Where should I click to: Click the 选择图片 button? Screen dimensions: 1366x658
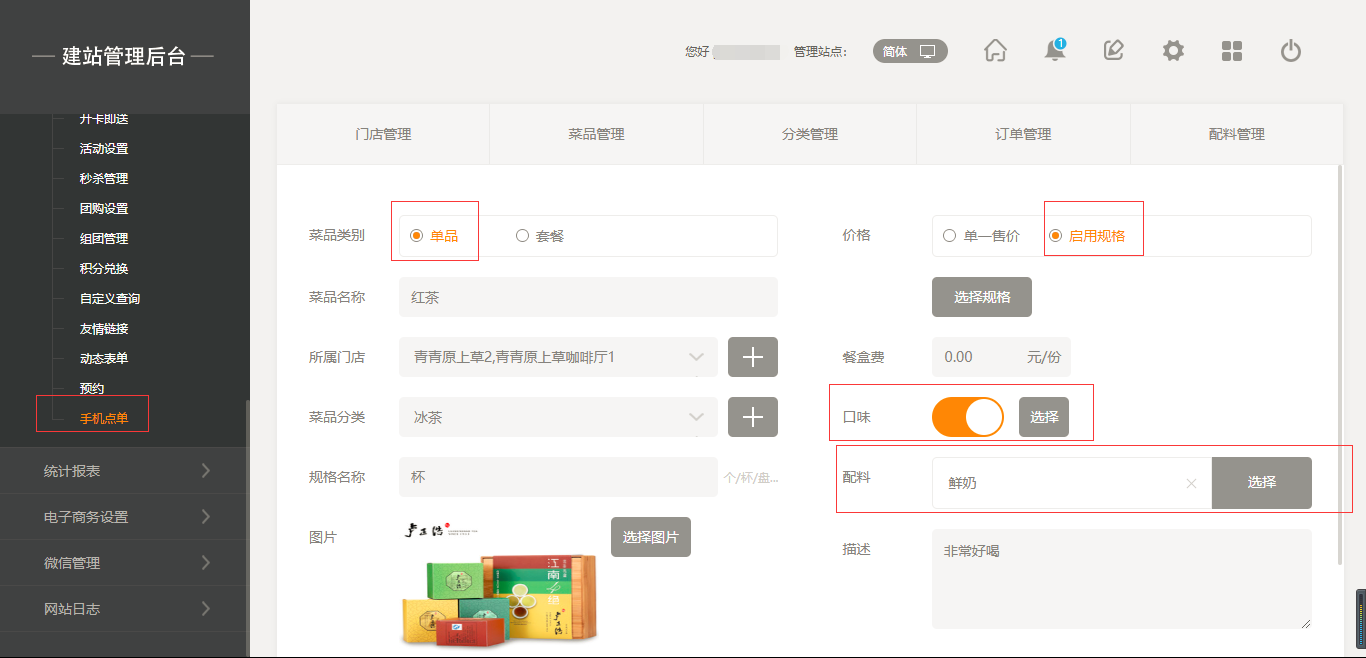pyautogui.click(x=650, y=537)
